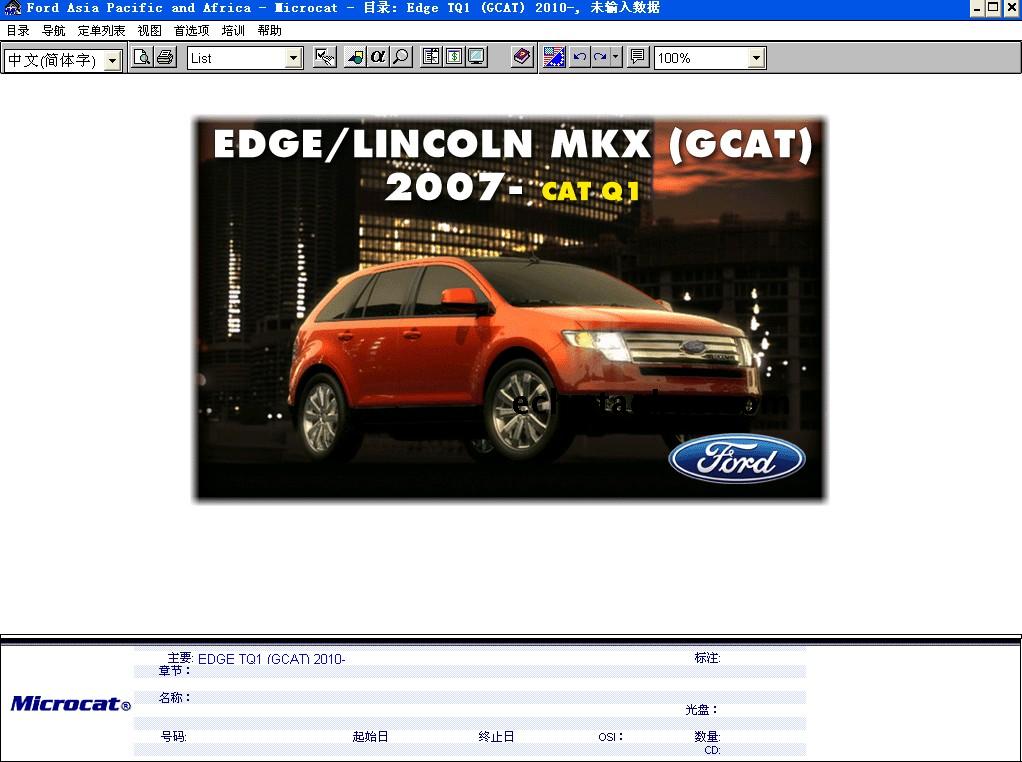Screen dimensions: 1022x762
Task: Click the alpha symbol toolbar icon
Action: [x=378, y=57]
